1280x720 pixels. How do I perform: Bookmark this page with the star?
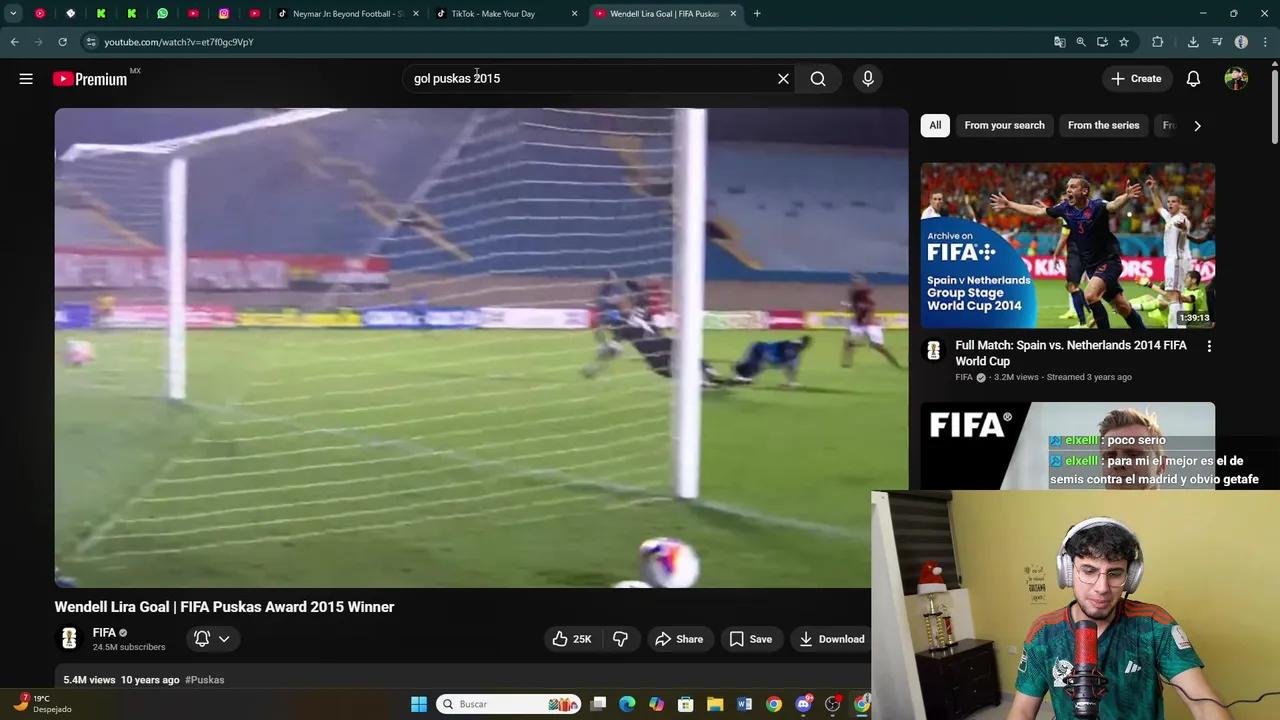point(1124,42)
